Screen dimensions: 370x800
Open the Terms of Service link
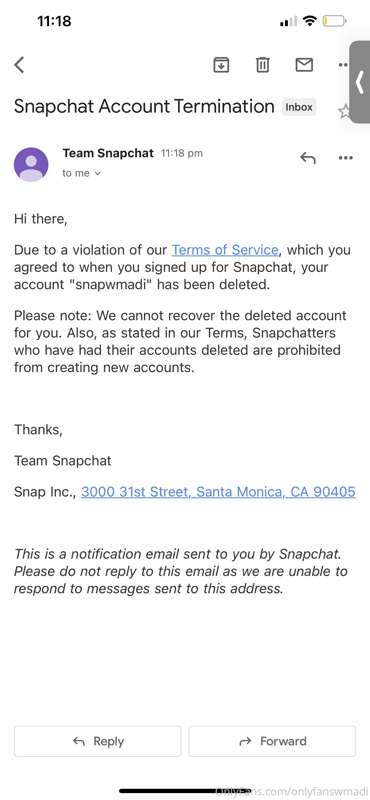tap(225, 250)
